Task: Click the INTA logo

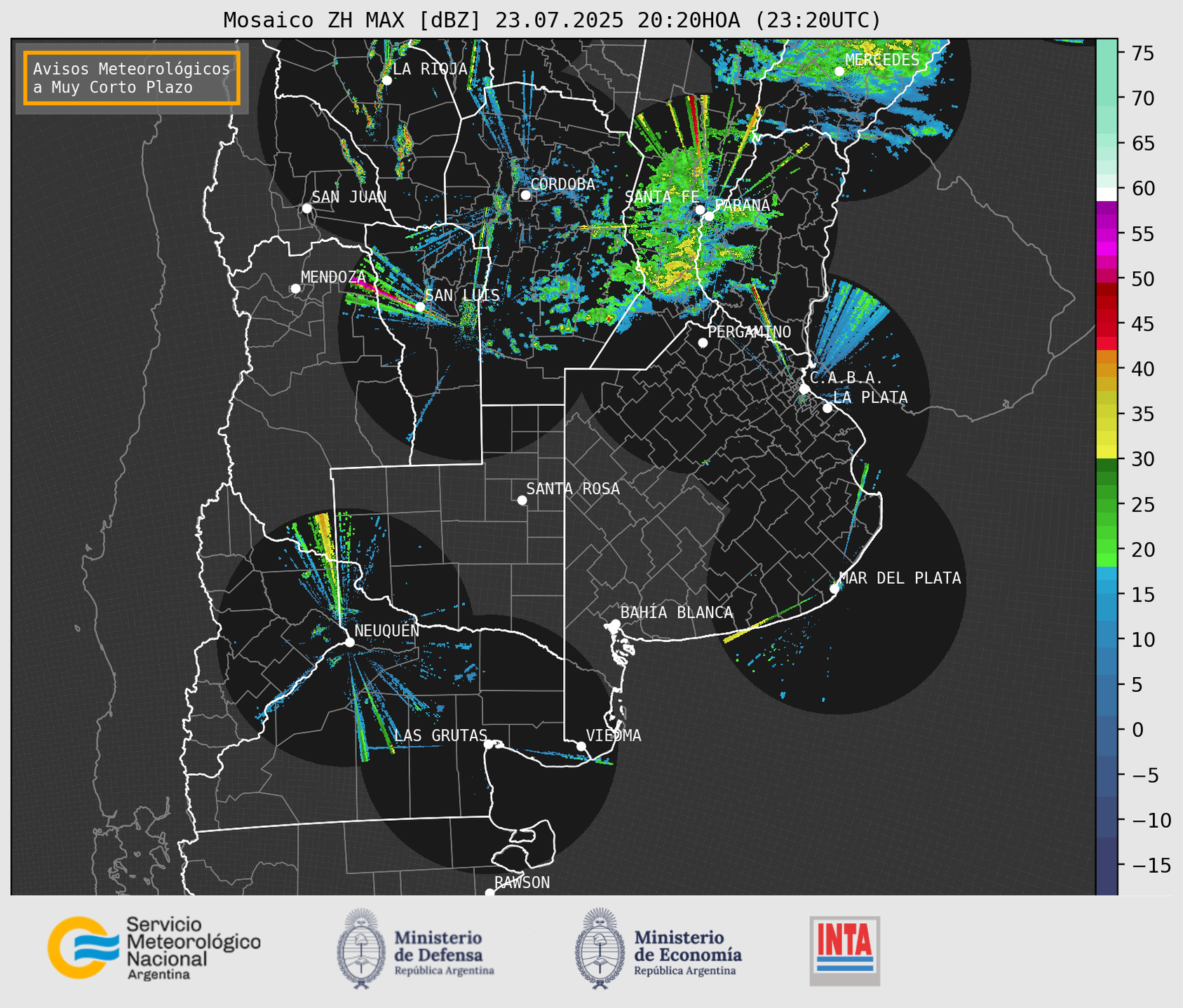Action: point(844,951)
